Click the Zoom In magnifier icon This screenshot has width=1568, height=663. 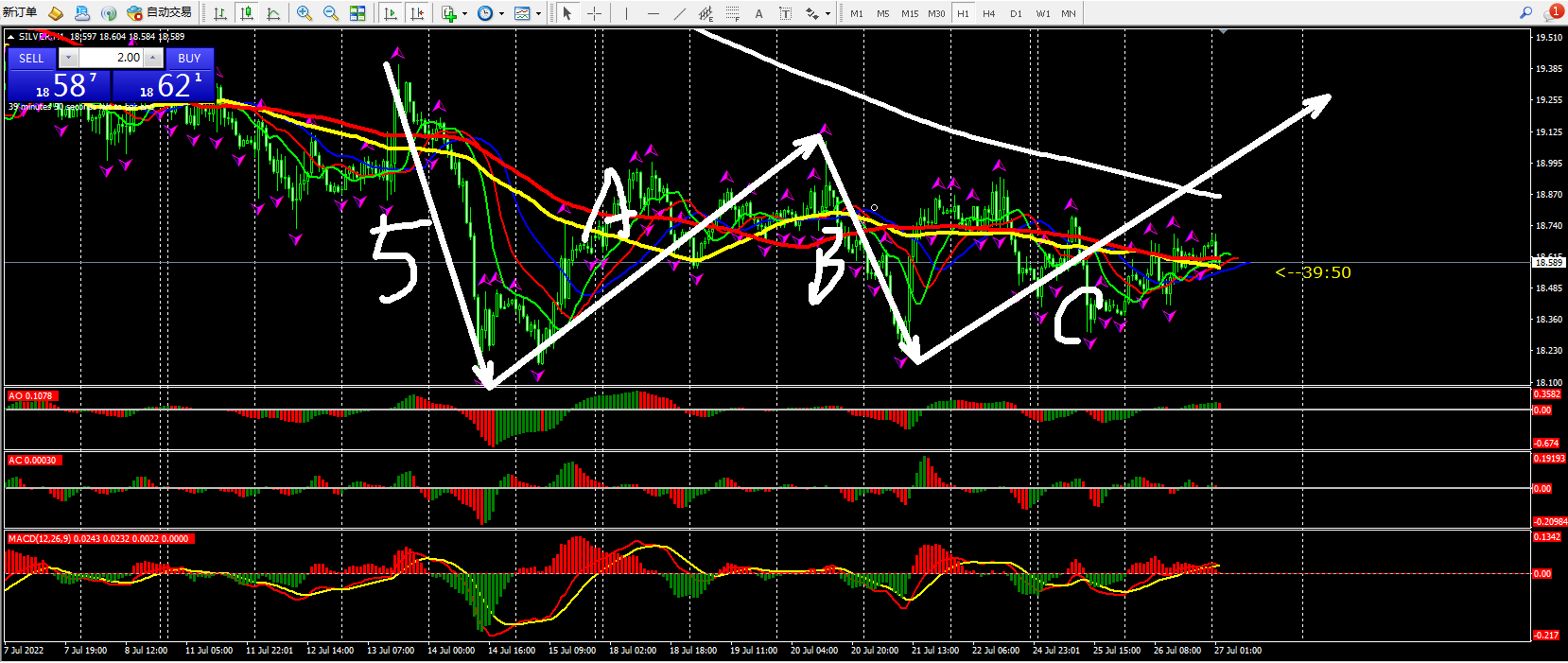(305, 13)
